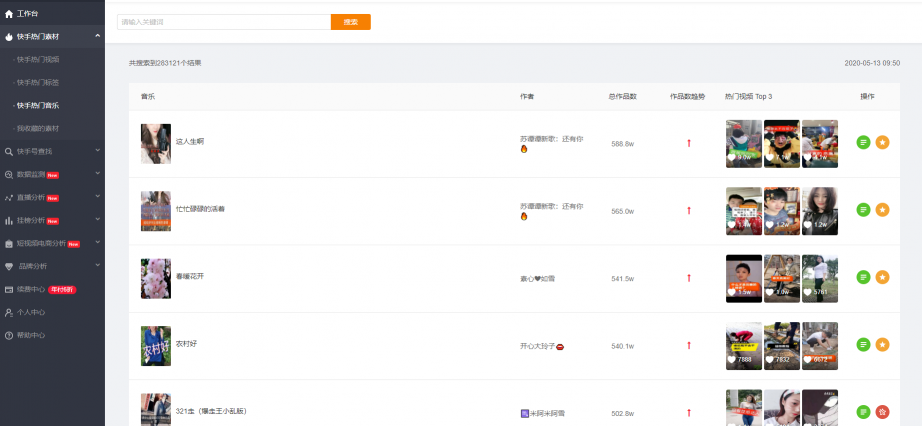Open 春暖花开 video with 1.5w likes
This screenshot has height=426, width=922.
point(744,279)
